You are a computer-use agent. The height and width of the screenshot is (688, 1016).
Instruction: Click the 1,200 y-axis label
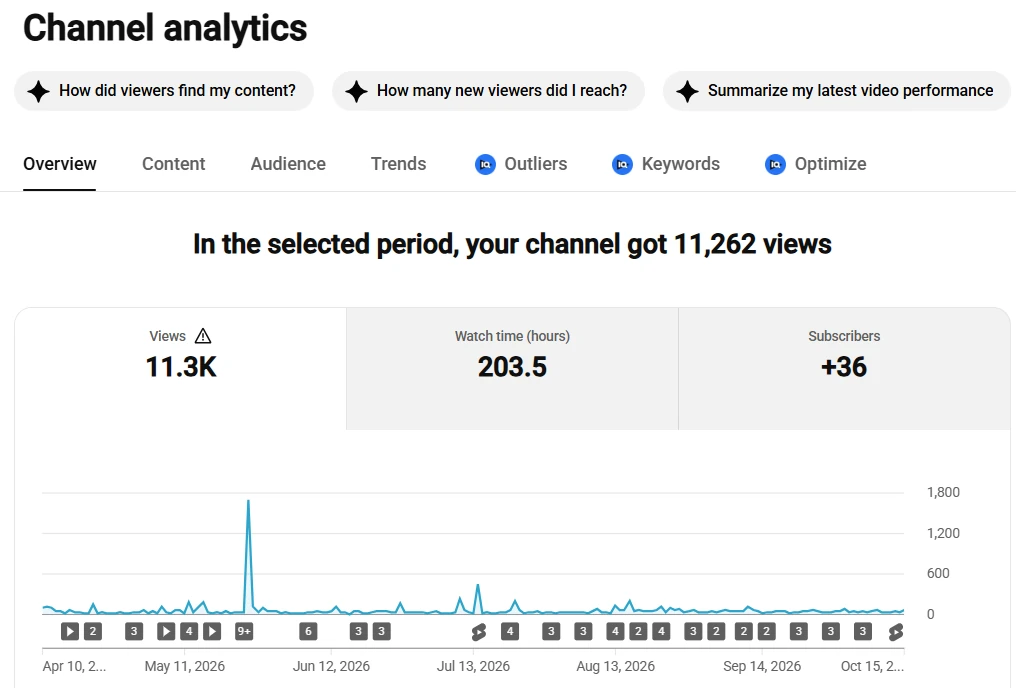(943, 533)
